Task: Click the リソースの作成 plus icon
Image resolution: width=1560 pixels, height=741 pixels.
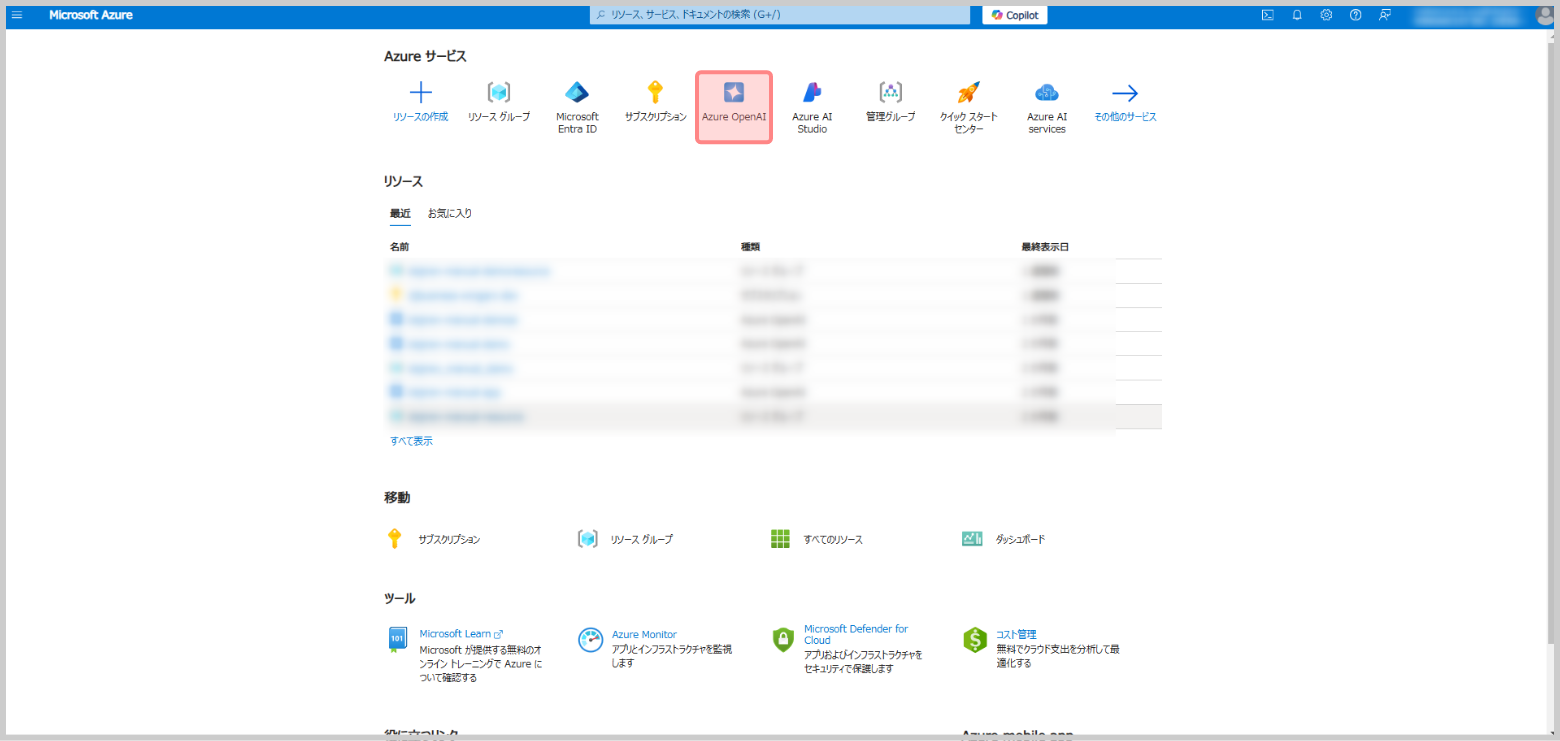Action: (x=421, y=93)
